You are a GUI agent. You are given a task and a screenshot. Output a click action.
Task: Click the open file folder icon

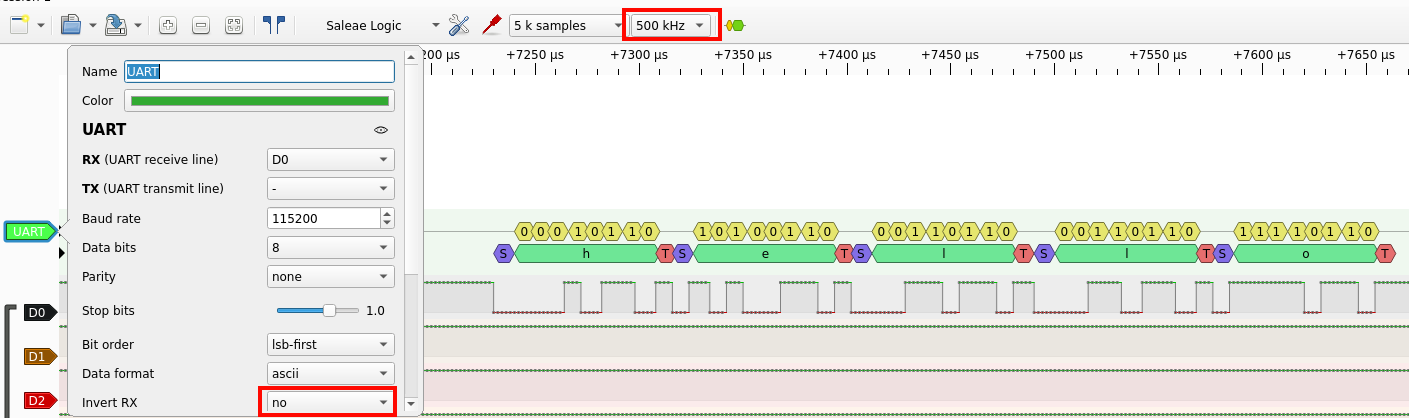click(x=70, y=25)
